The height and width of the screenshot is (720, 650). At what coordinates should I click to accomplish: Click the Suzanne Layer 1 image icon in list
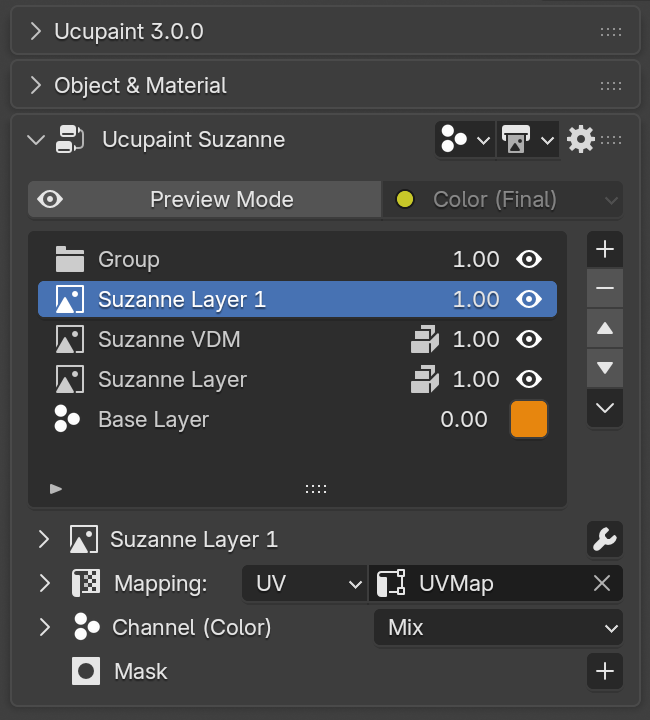70,299
